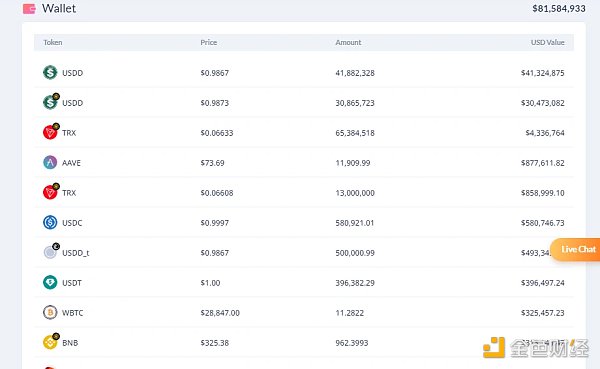Select the USDT token icon

(x=50, y=282)
